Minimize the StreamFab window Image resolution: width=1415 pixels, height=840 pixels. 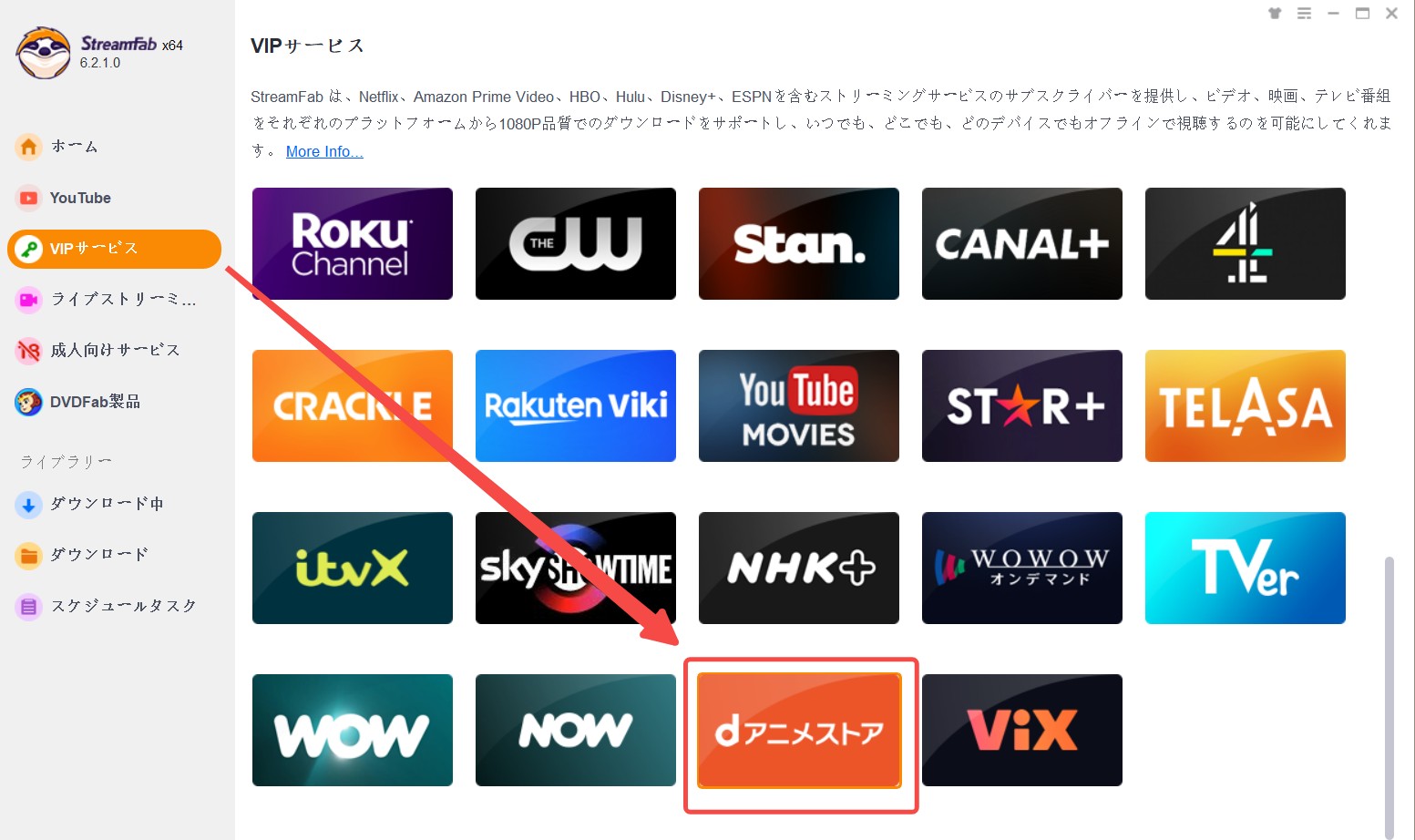(1333, 14)
